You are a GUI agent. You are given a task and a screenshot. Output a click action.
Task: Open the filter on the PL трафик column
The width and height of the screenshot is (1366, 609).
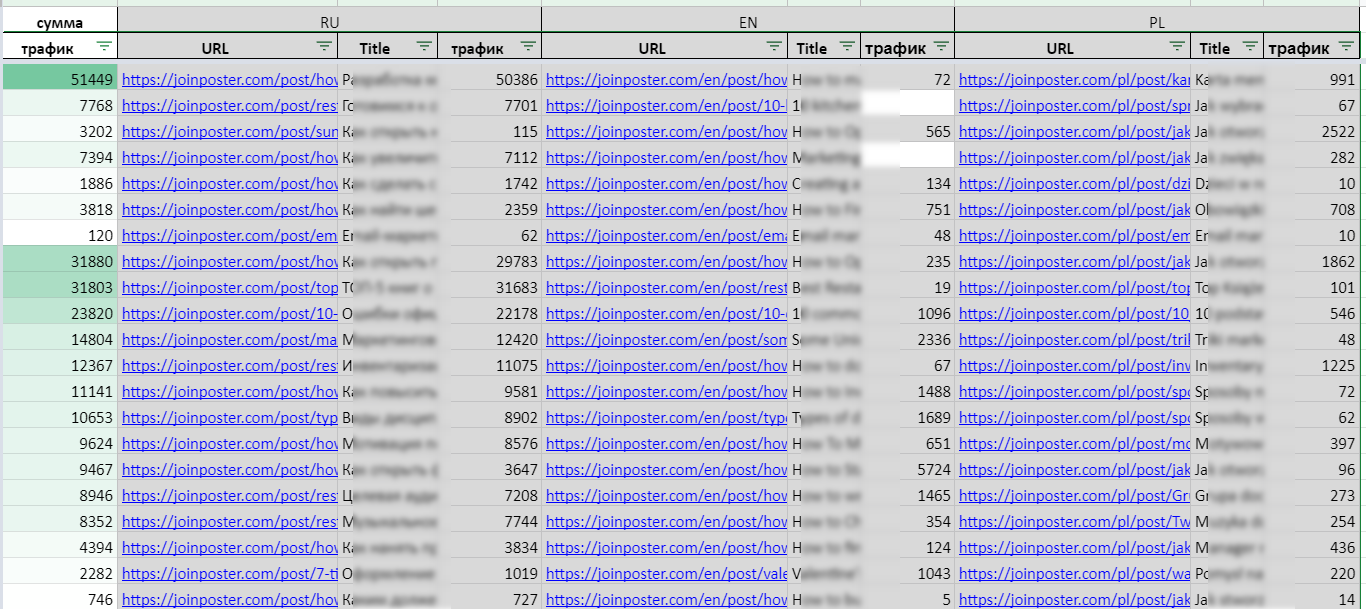click(1346, 46)
